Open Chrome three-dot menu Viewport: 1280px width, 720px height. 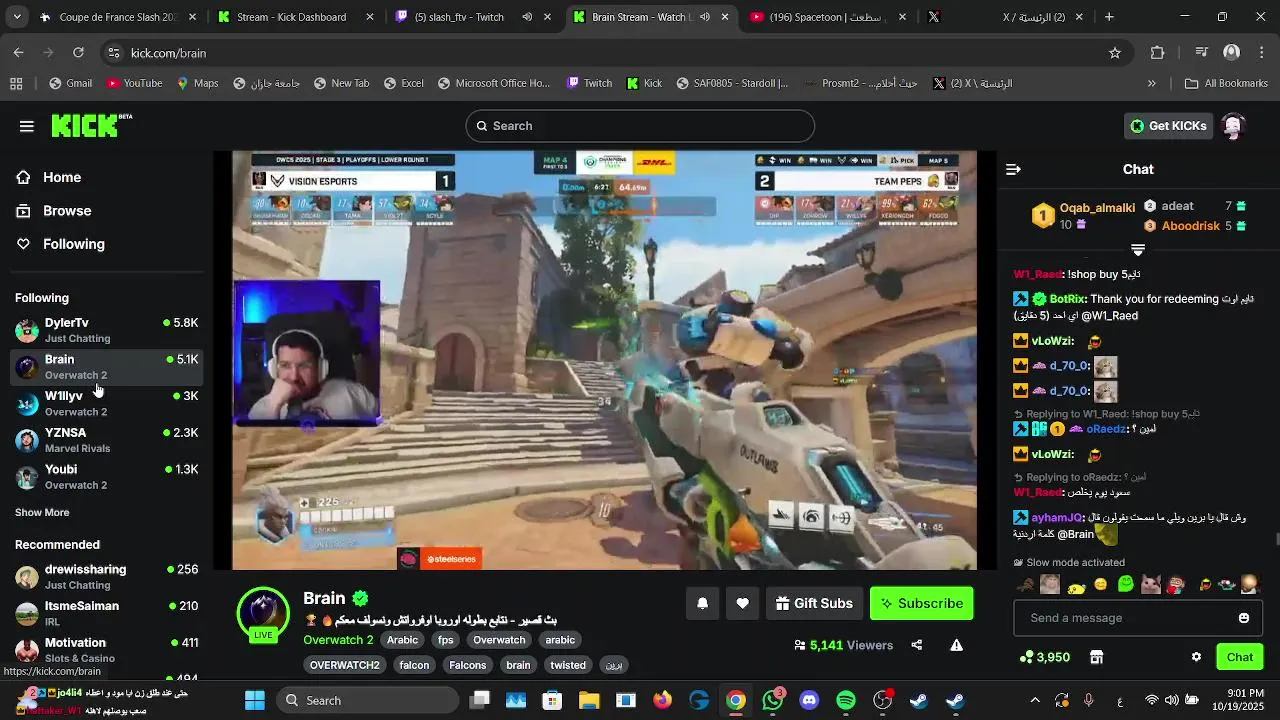click(1261, 53)
